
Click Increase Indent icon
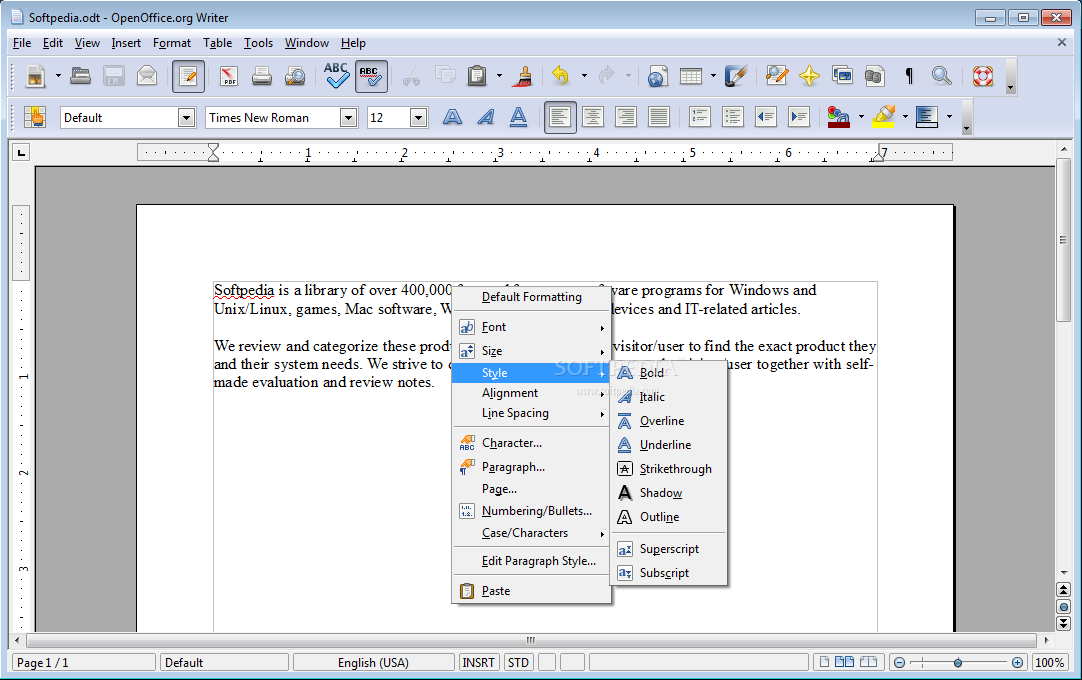pos(799,117)
